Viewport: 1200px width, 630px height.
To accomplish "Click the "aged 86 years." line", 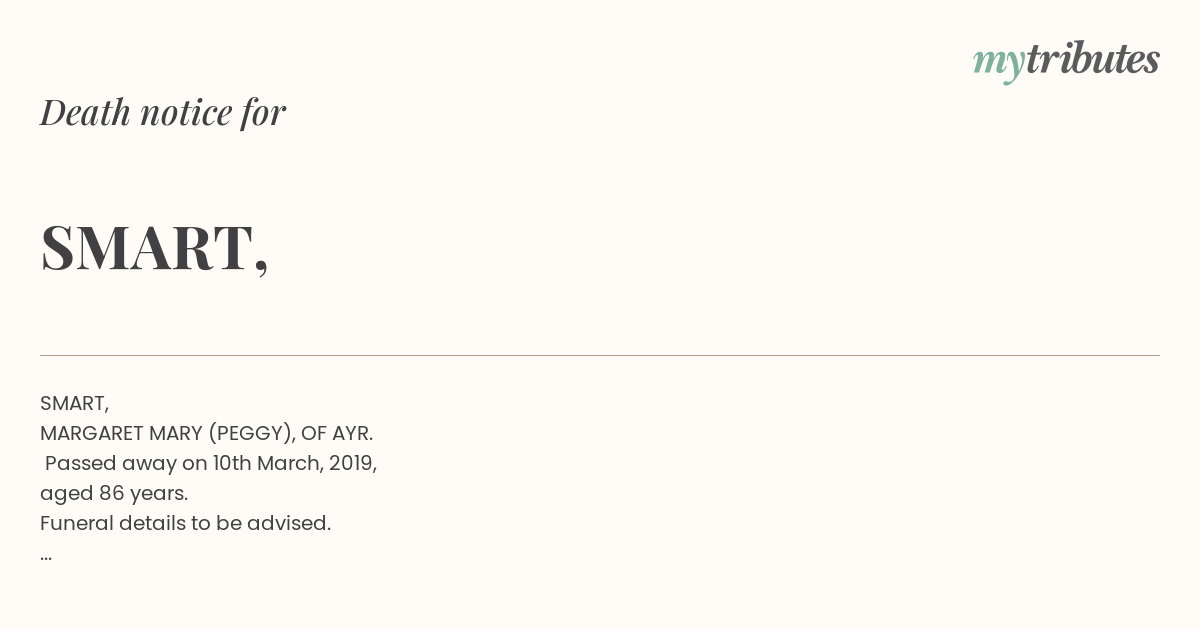I will (114, 494).
